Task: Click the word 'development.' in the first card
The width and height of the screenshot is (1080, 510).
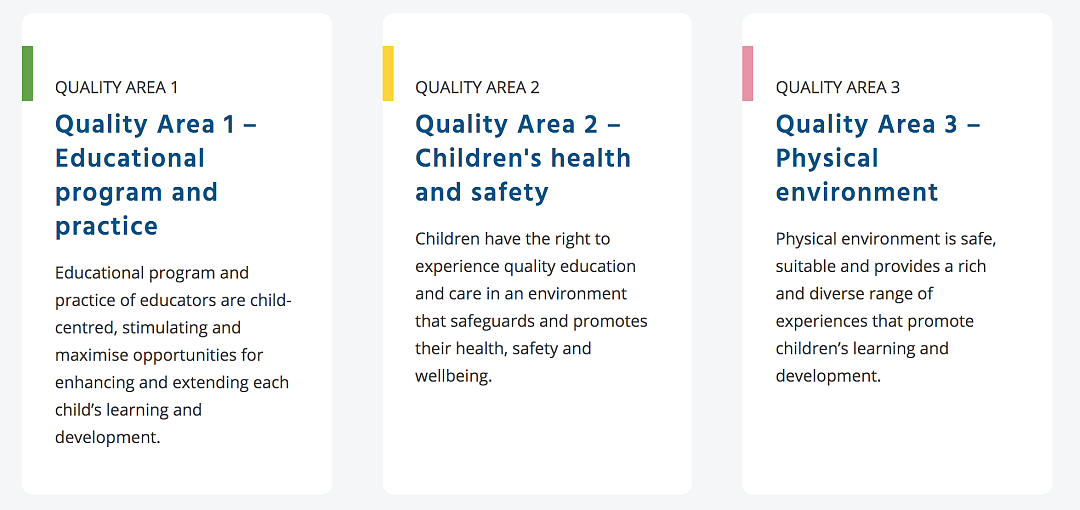Action: point(107,438)
